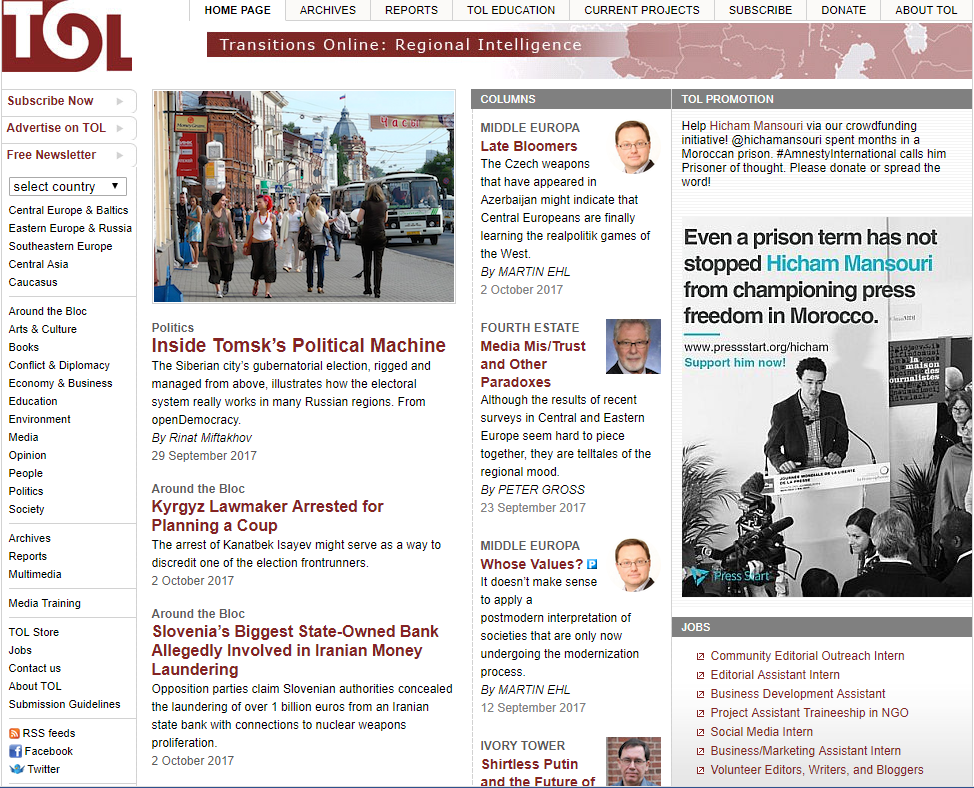This screenshot has width=974, height=788.
Task: Open the Opinion section
Action: (x=27, y=456)
